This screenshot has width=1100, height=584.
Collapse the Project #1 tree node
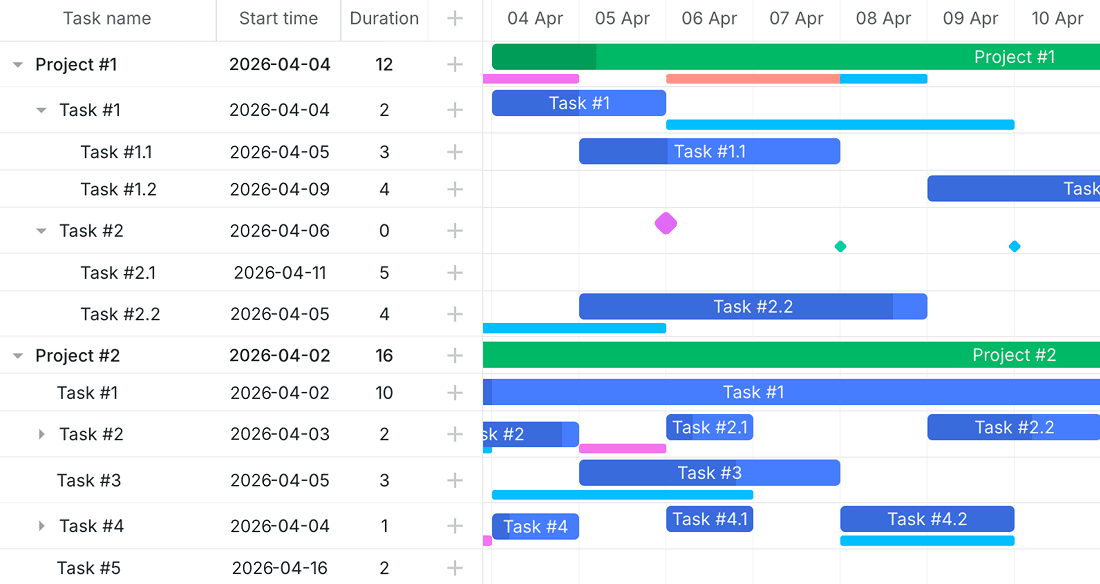18,65
